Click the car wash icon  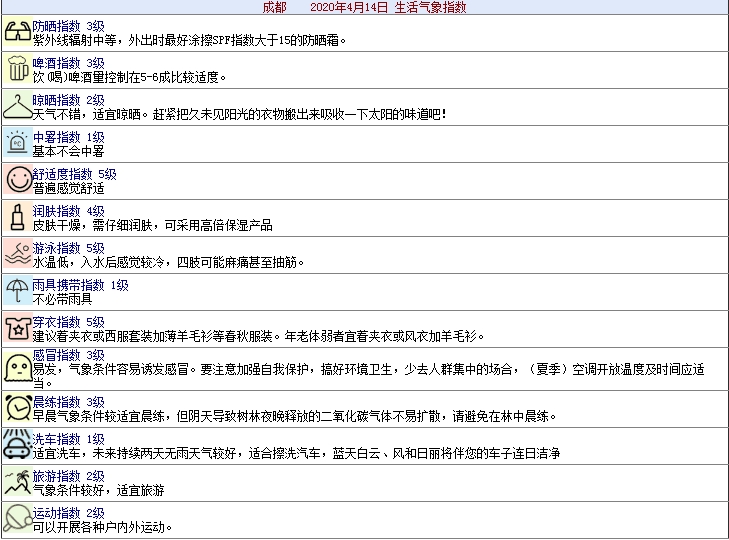17,445
